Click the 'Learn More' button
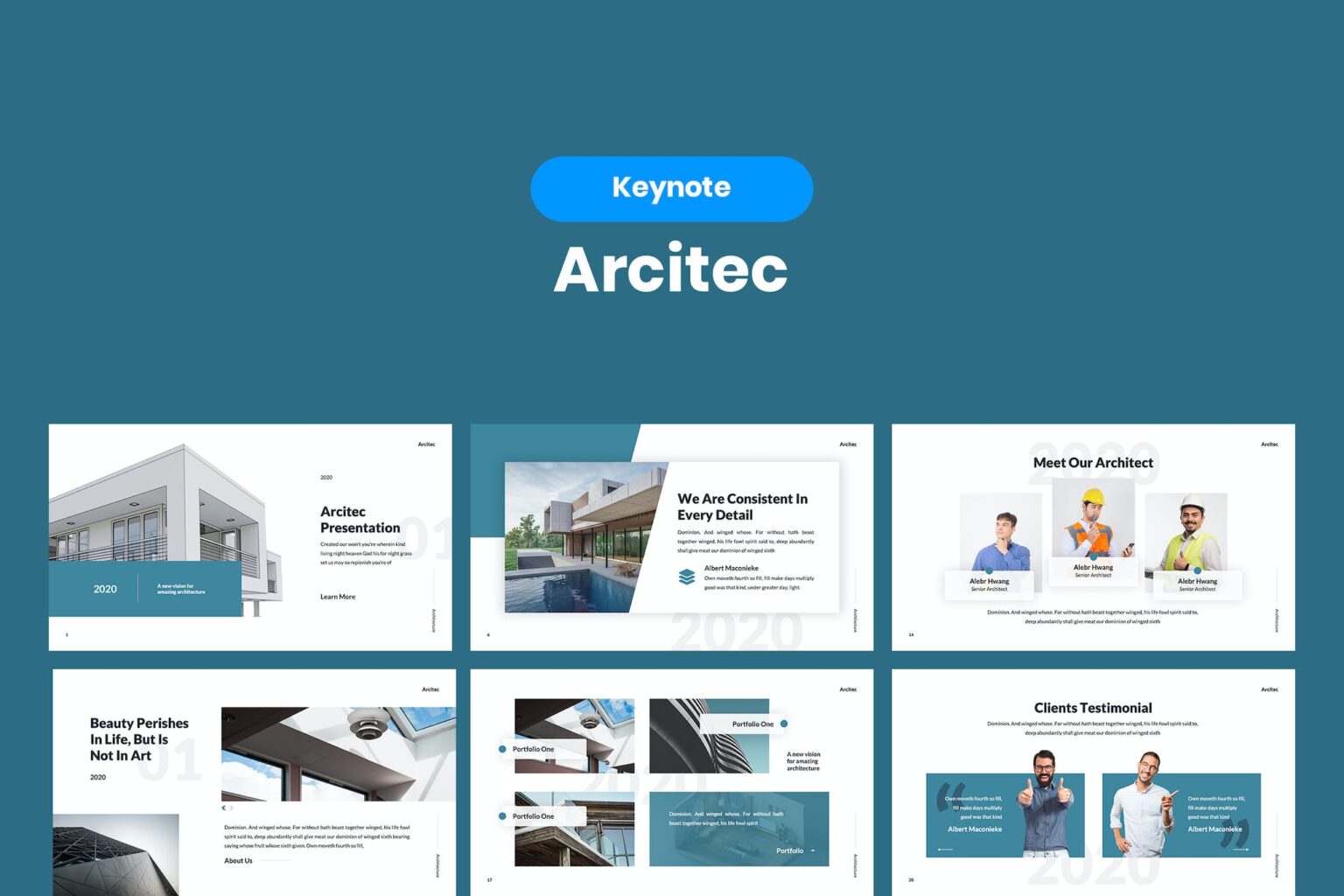1344x896 pixels. pos(338,596)
